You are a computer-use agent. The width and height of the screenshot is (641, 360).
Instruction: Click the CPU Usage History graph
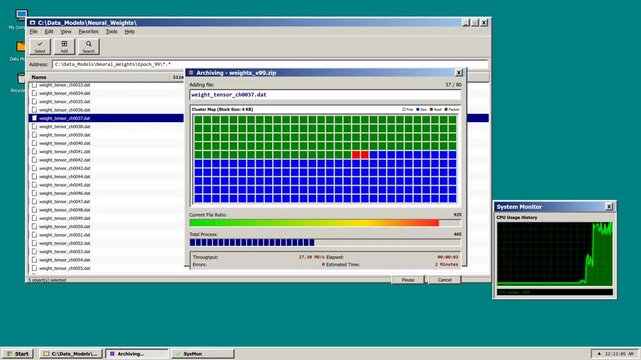click(555, 254)
